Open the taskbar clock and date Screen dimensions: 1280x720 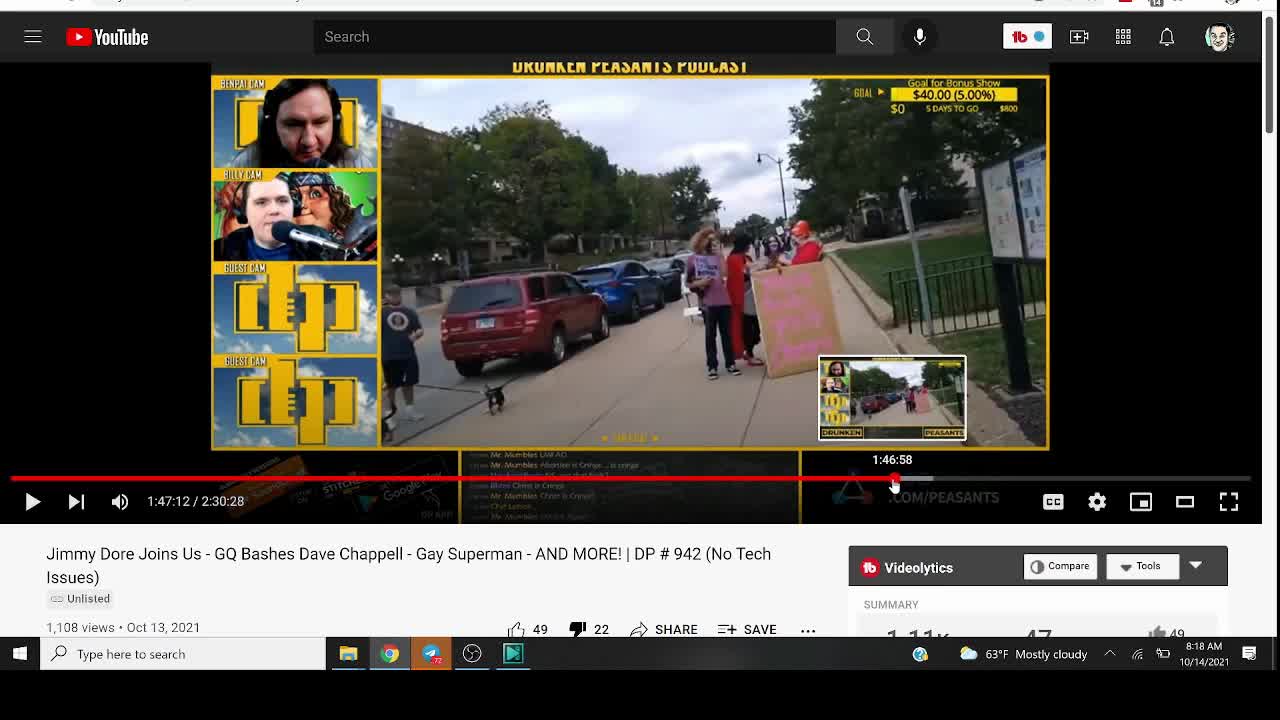[1204, 654]
